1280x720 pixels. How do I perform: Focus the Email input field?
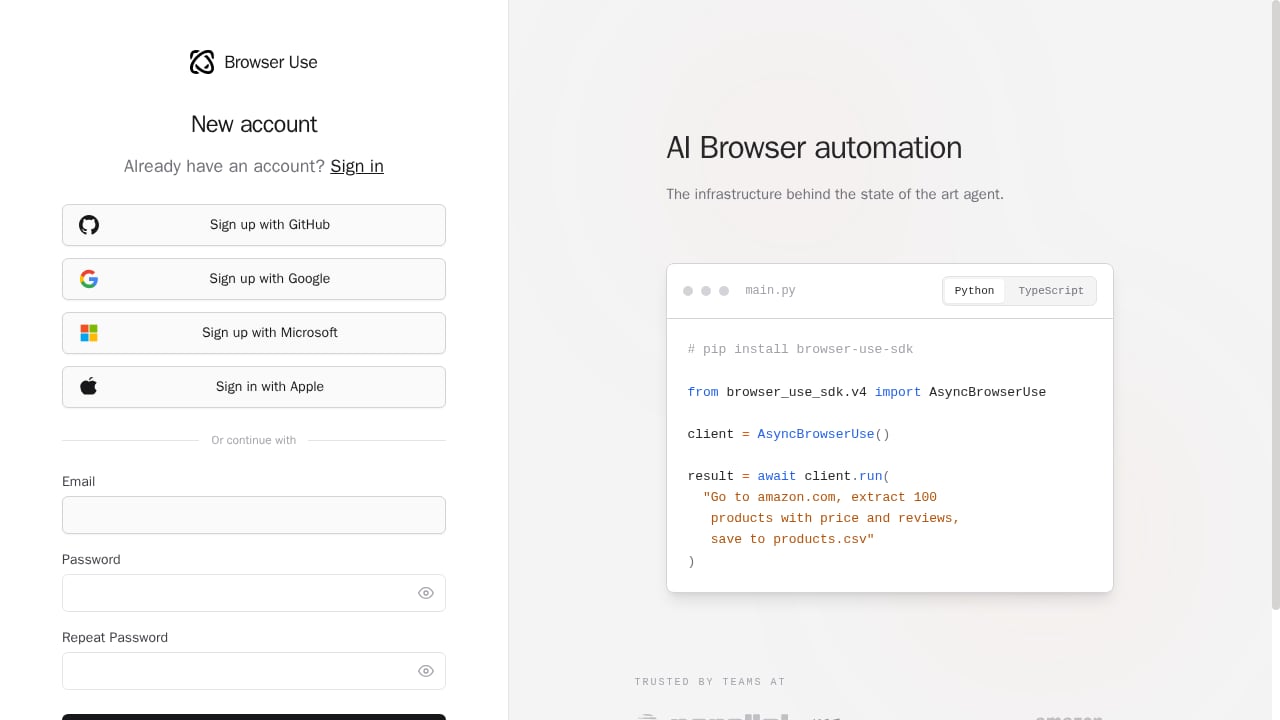pos(254,515)
